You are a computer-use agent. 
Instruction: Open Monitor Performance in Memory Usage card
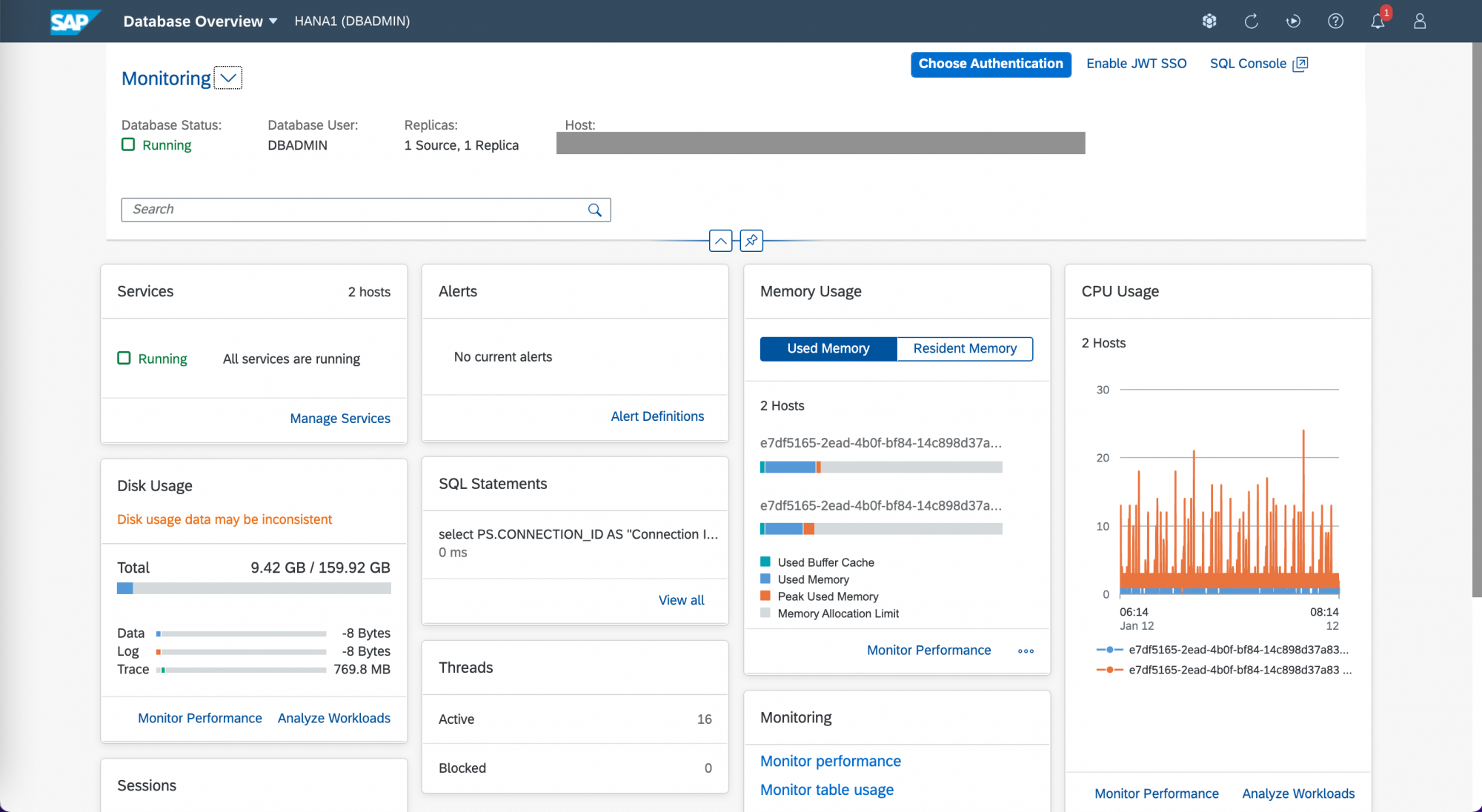[x=928, y=650]
